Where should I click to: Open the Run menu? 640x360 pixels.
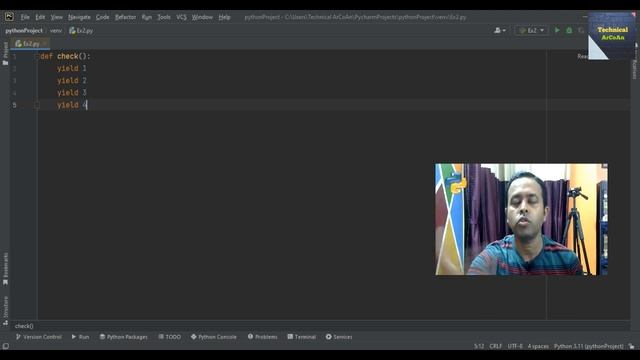pos(147,17)
